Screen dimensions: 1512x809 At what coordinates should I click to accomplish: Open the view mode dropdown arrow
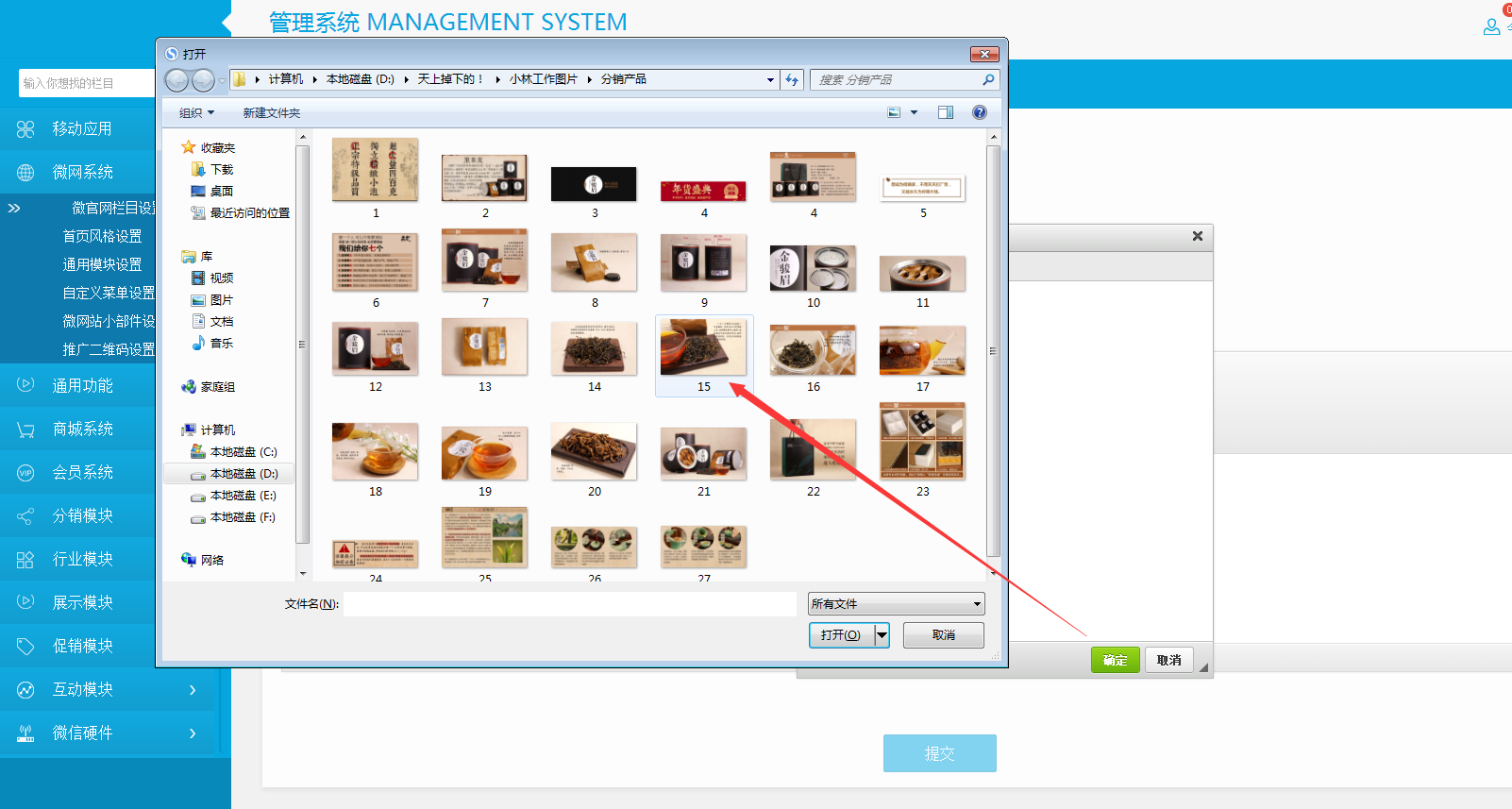[x=914, y=112]
